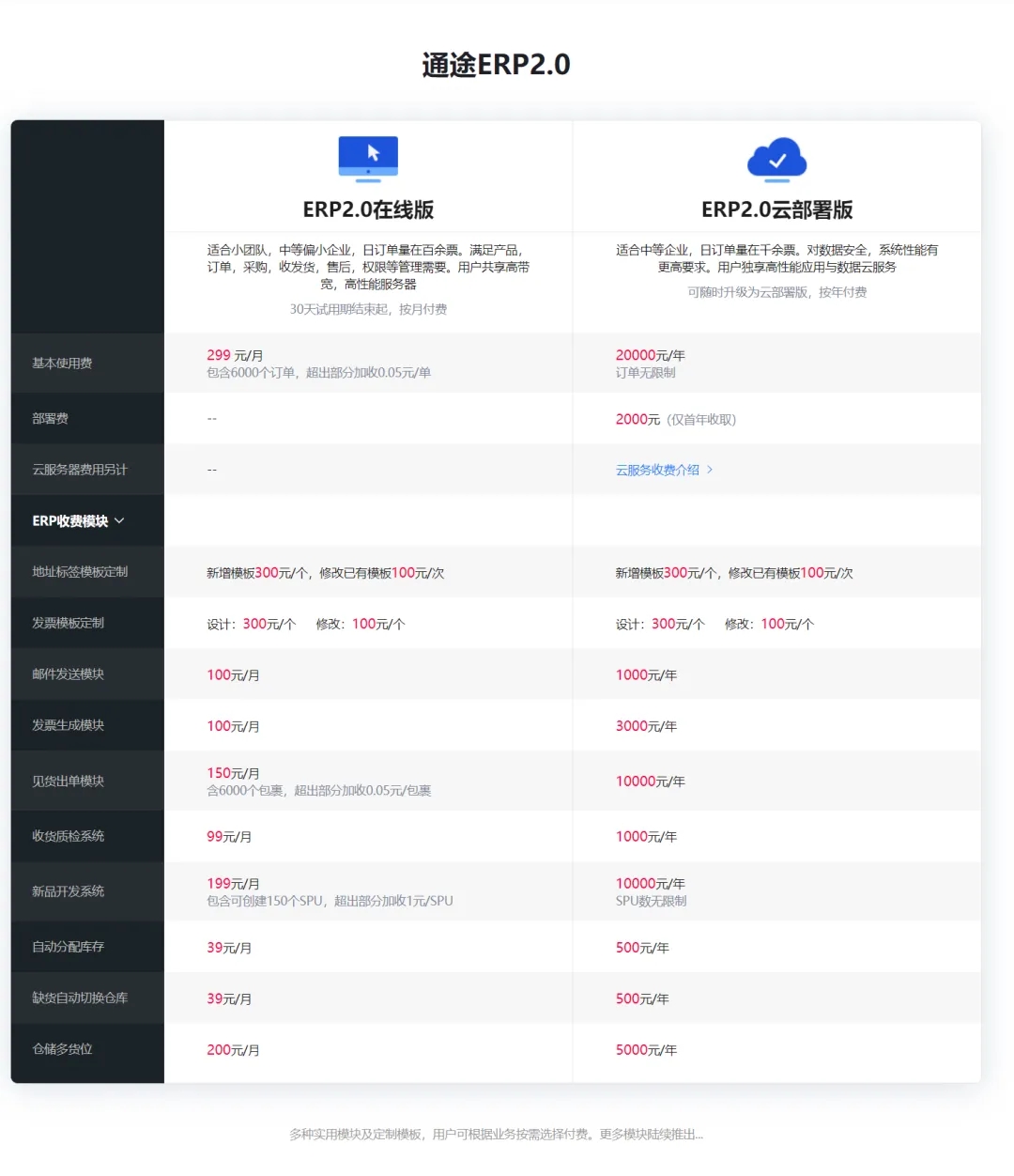Select the 部署费 row label

pyautogui.click(x=51, y=418)
